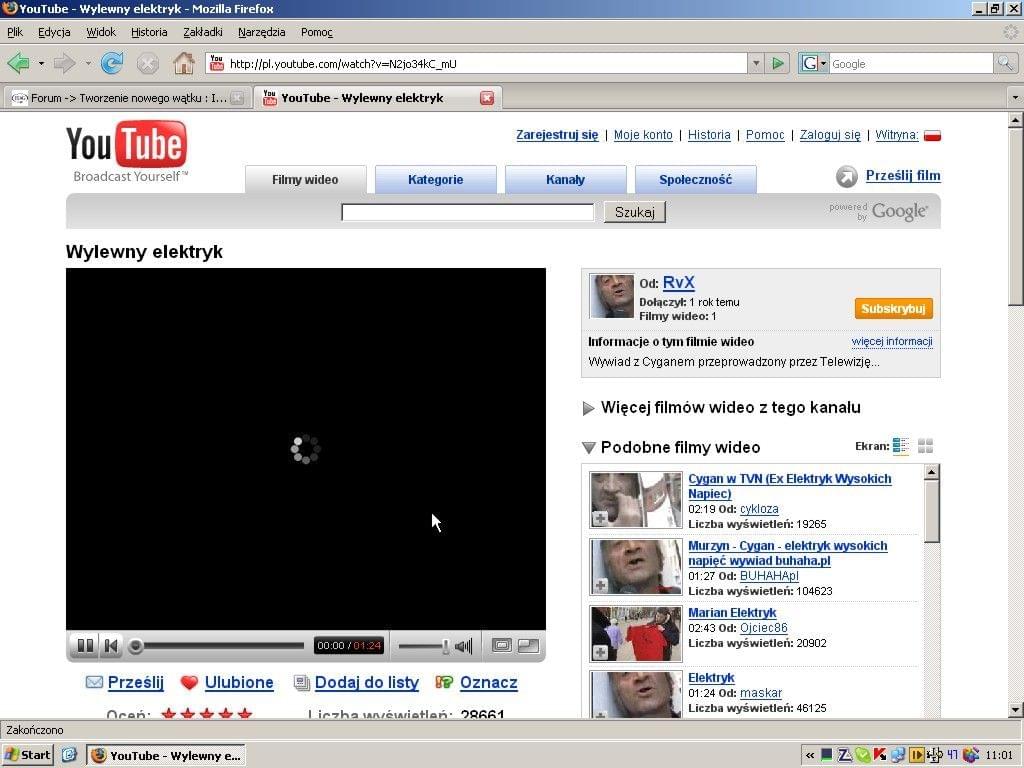The width and height of the screenshot is (1024, 768).
Task: Open the Kategorie tab on YouTube
Action: point(436,180)
